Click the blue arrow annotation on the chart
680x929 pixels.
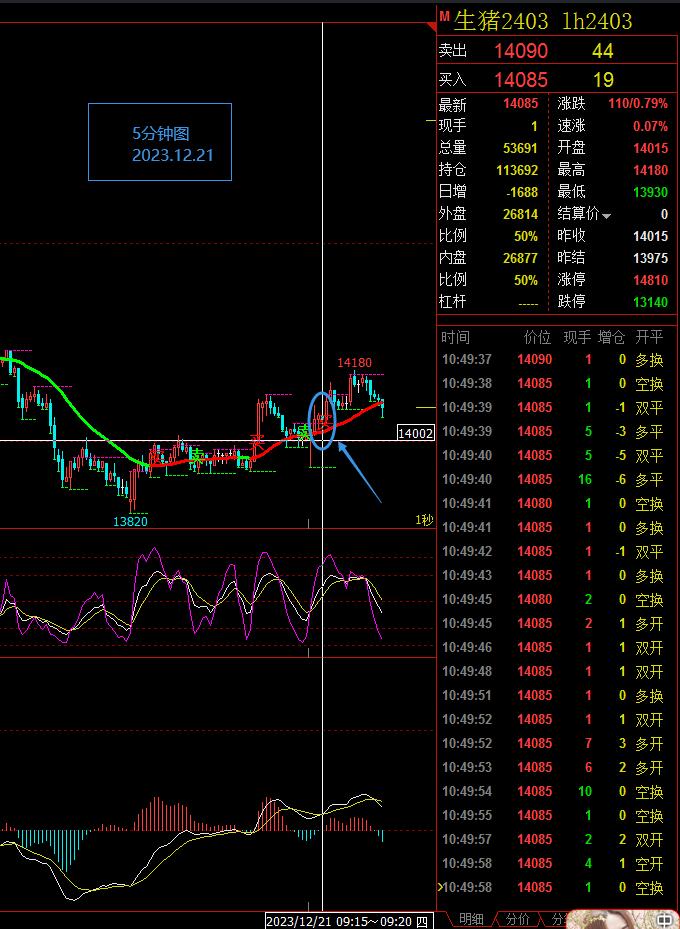[x=360, y=472]
